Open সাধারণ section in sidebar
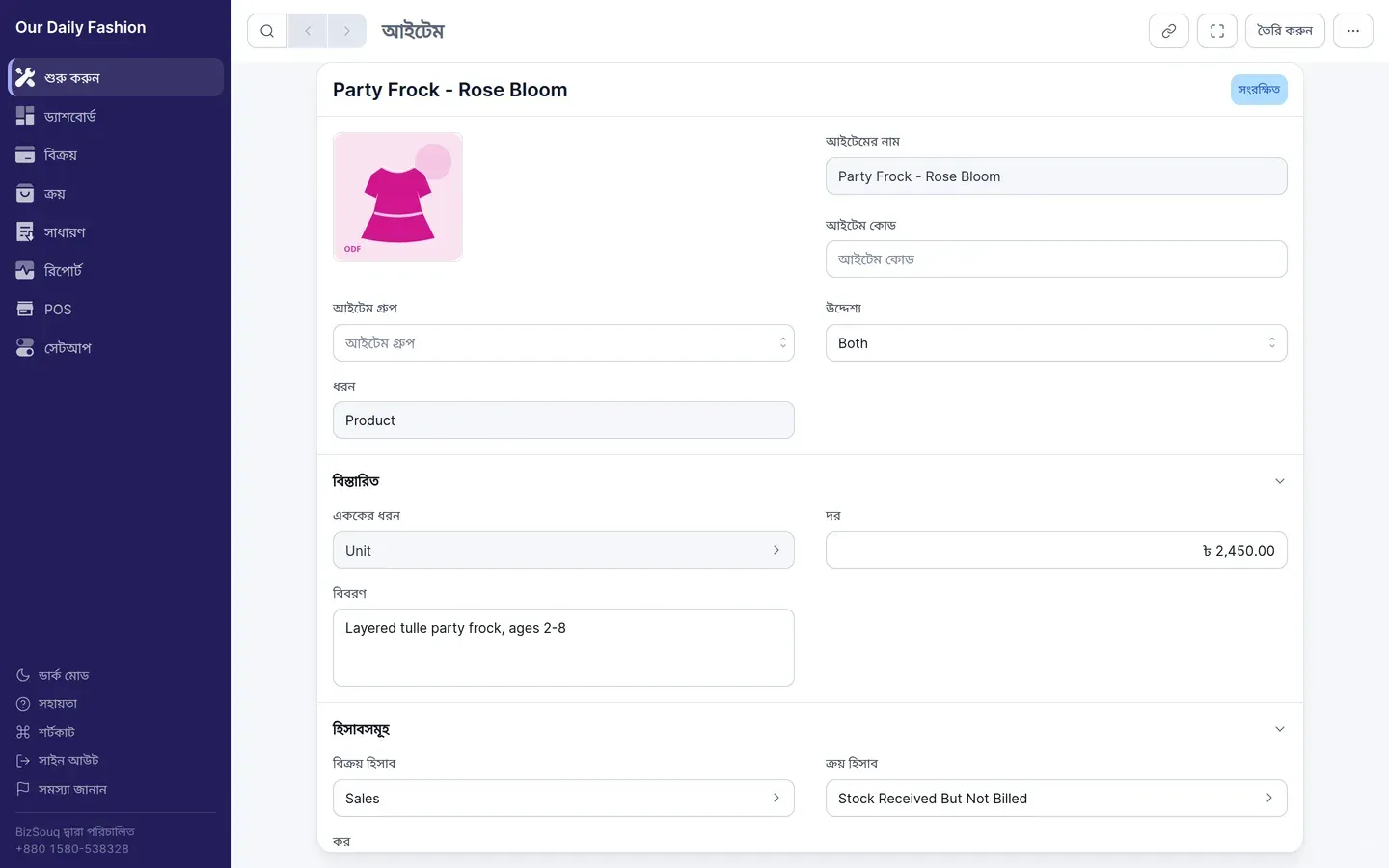The height and width of the screenshot is (868, 1389). [116, 231]
